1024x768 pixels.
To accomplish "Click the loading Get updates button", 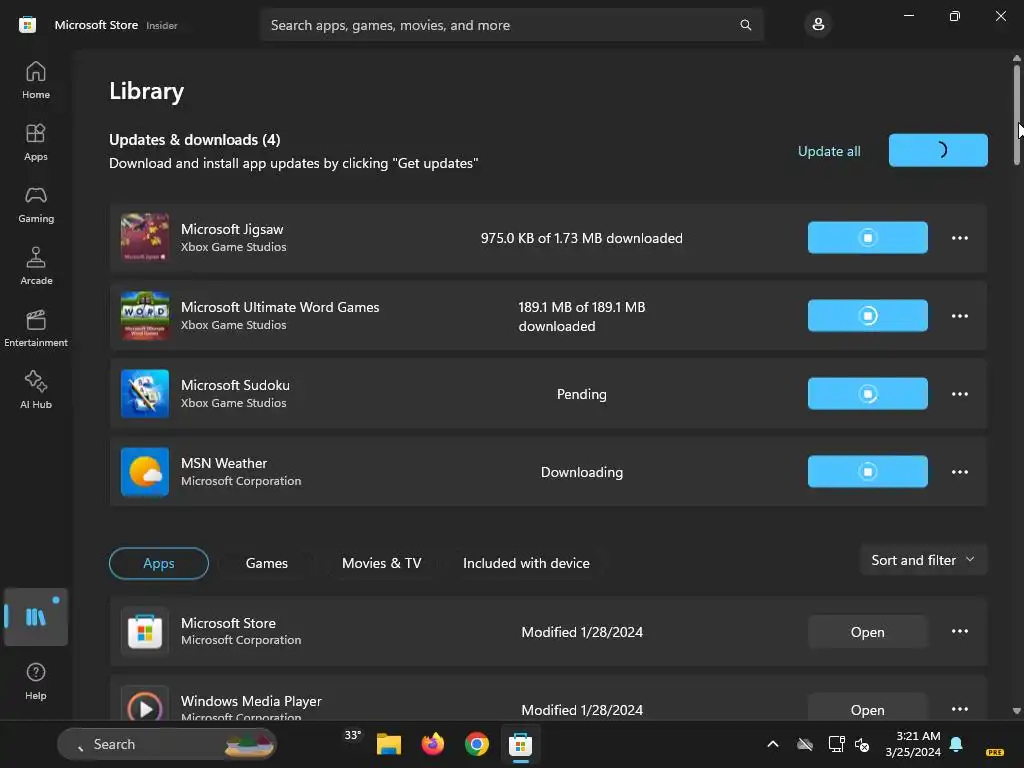I will click(x=938, y=150).
